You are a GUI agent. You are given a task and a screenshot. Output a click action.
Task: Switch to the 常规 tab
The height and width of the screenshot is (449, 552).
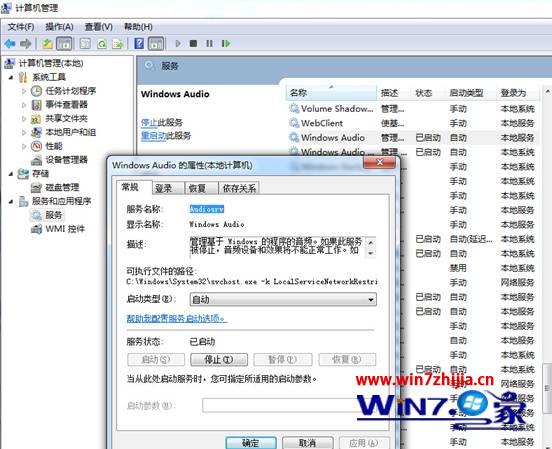(130, 187)
